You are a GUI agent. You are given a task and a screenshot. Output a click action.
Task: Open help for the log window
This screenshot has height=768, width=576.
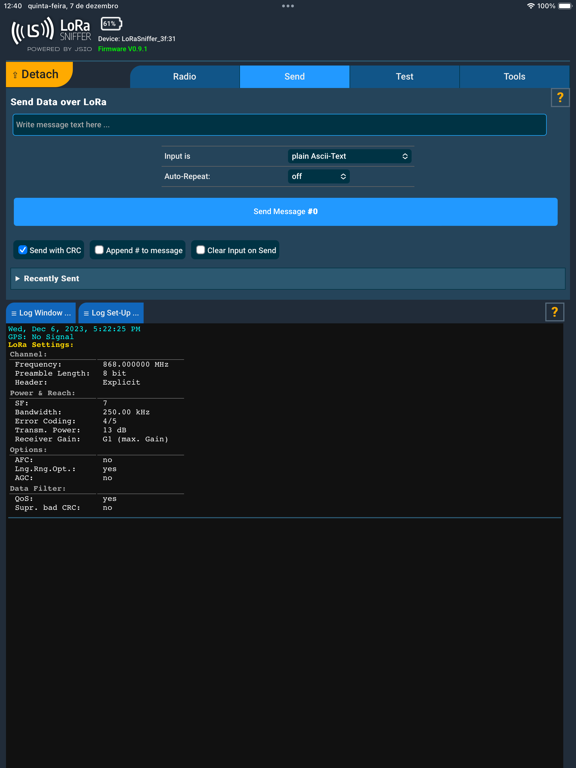(x=554, y=312)
